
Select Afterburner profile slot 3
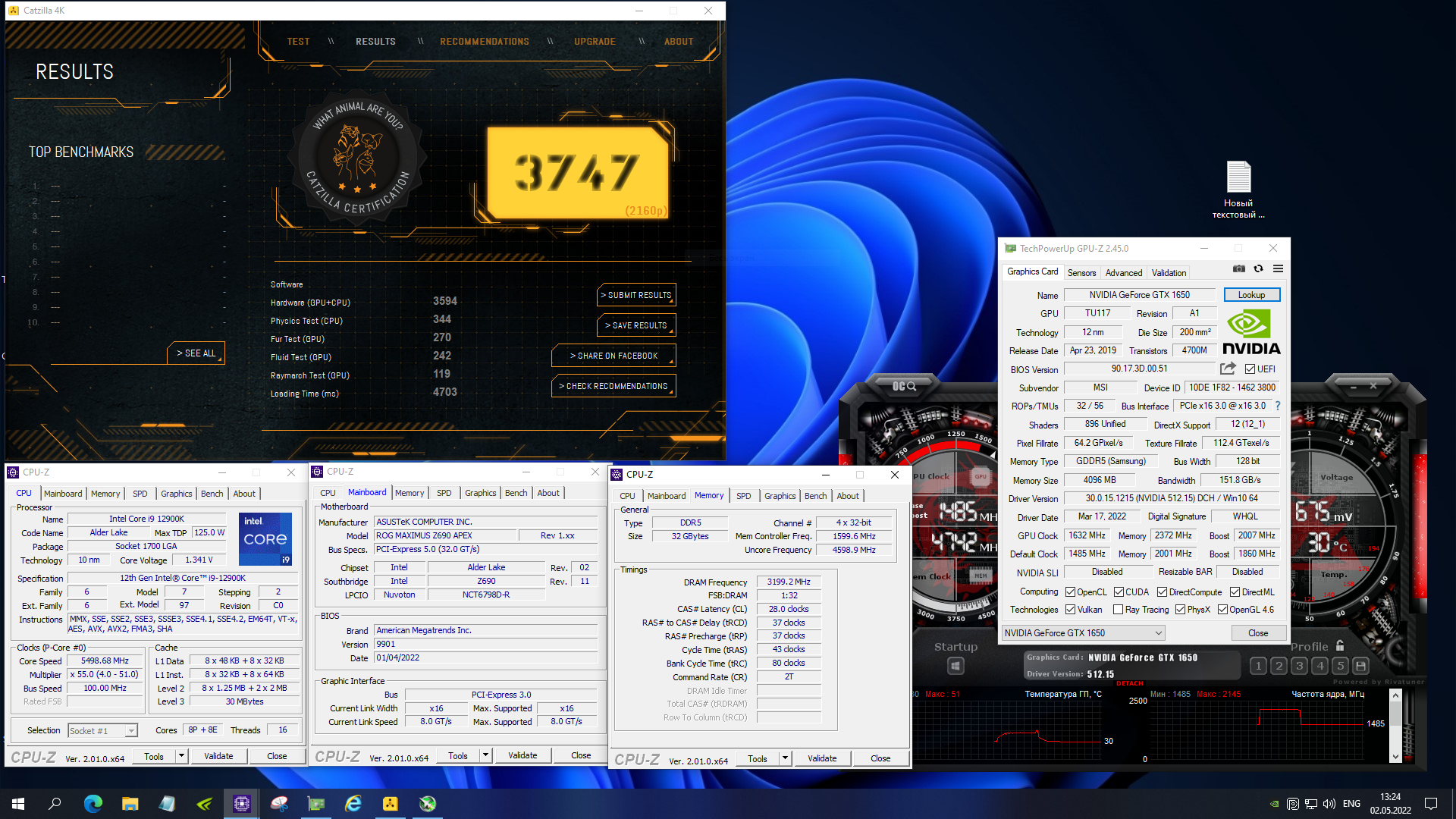pyautogui.click(x=1300, y=666)
